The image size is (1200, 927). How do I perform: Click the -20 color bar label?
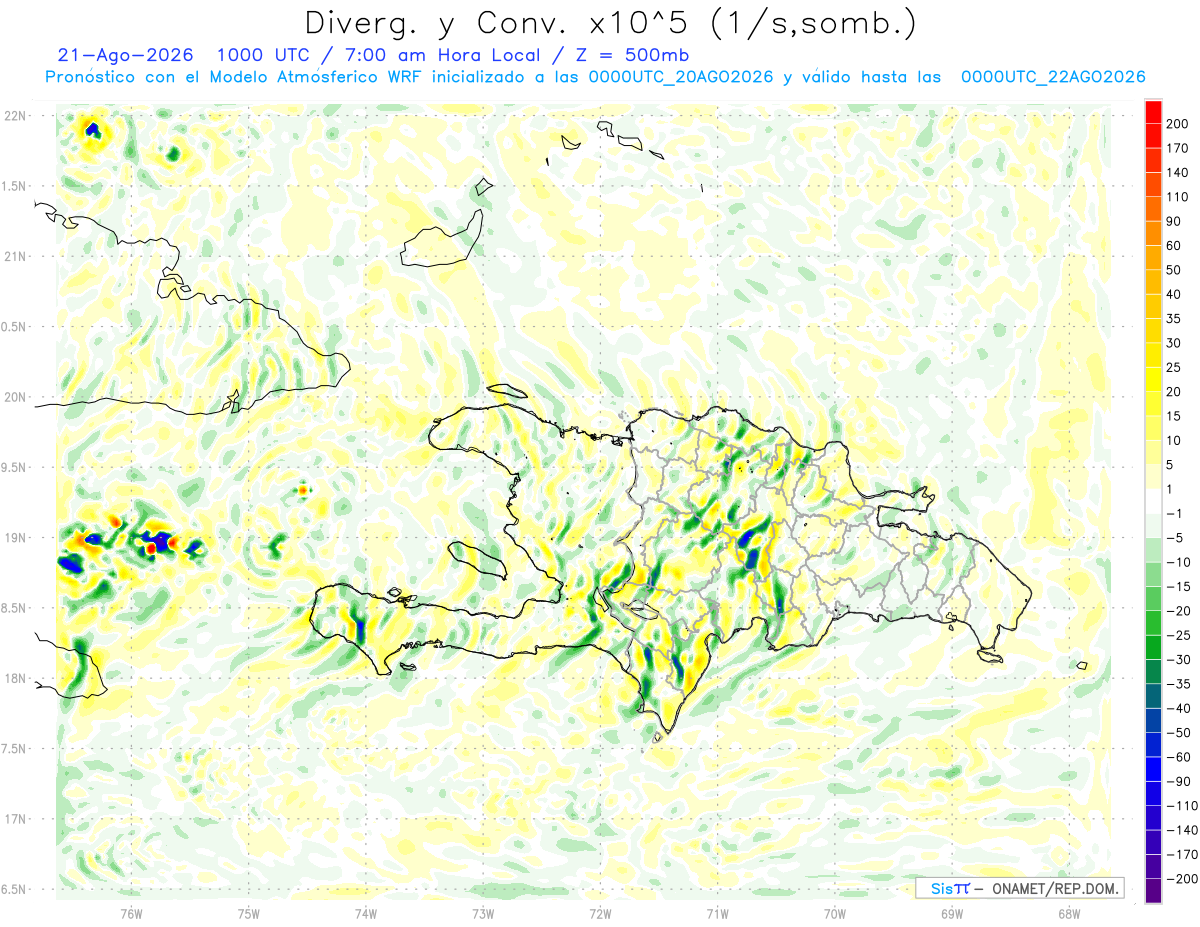(x=1181, y=611)
